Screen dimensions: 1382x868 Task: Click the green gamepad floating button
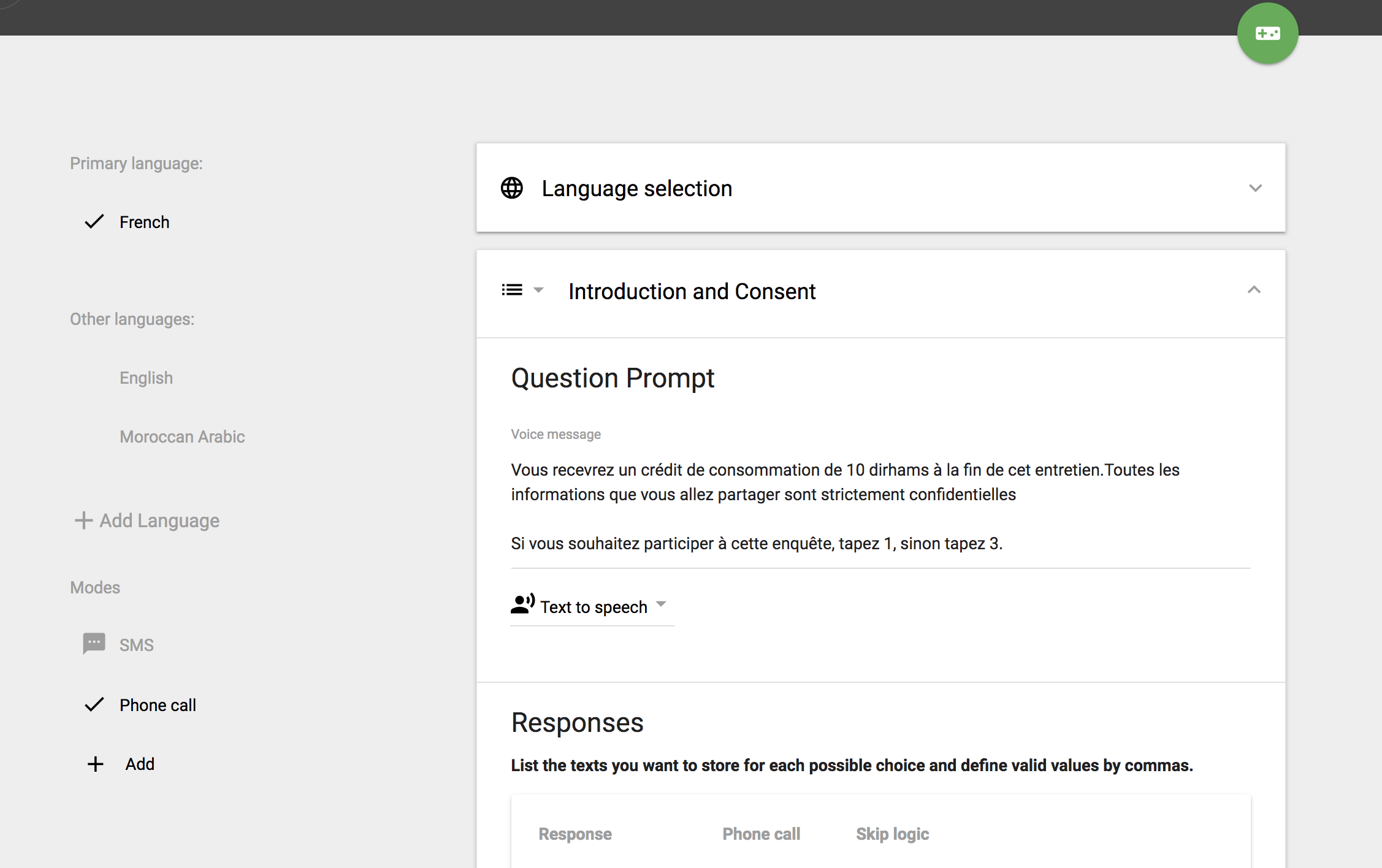tap(1267, 34)
